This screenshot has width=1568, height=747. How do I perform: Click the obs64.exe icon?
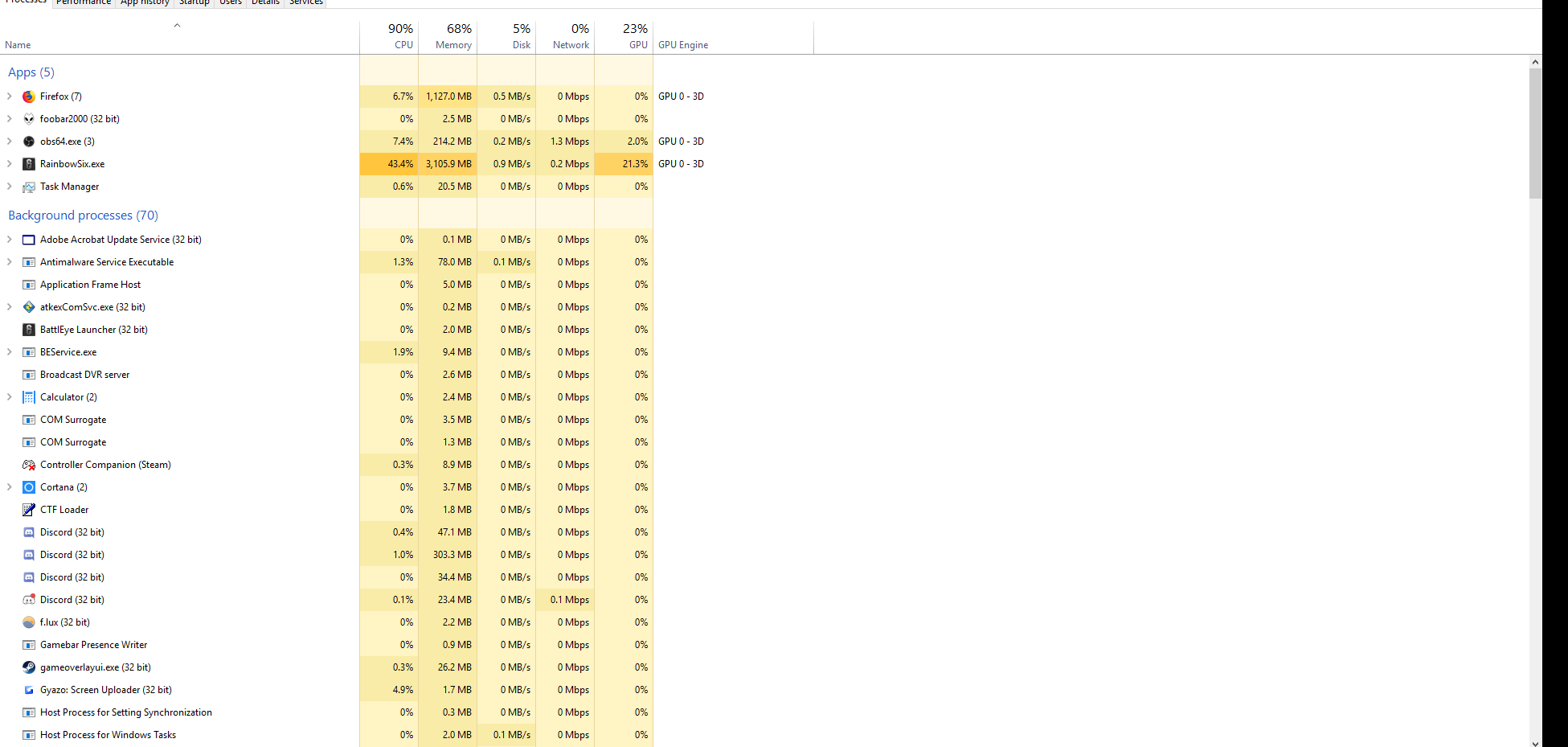pos(29,142)
